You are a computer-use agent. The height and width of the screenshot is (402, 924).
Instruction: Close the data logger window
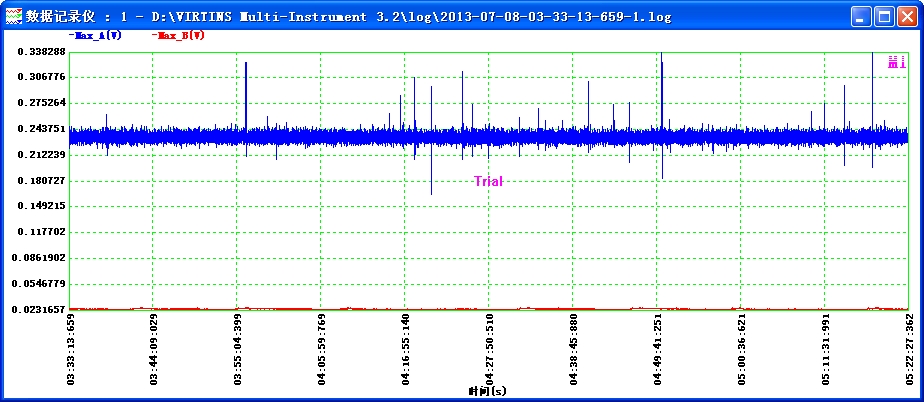[906, 17]
